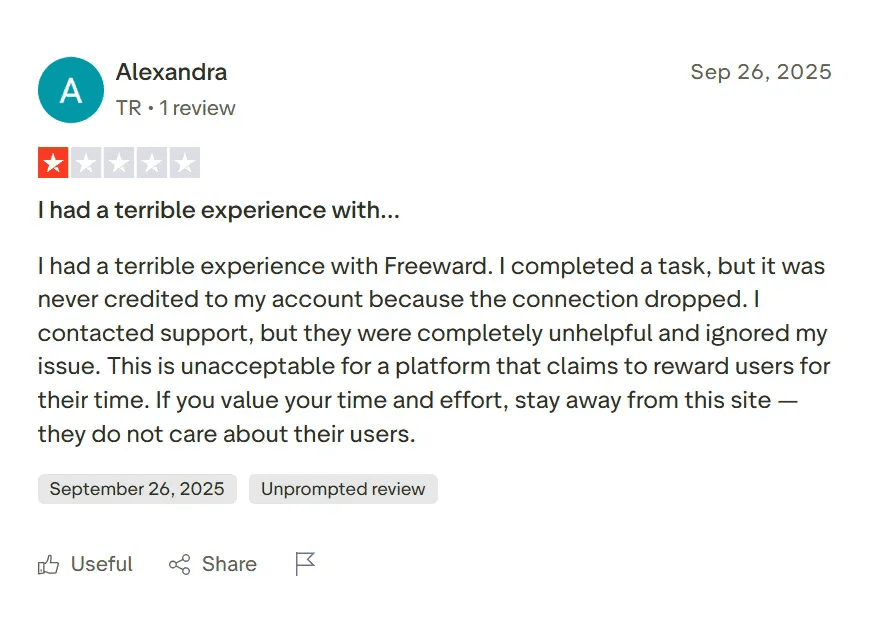Click the 'September 26, 2025' date tag
This screenshot has height=627, width=870.
coord(137,489)
